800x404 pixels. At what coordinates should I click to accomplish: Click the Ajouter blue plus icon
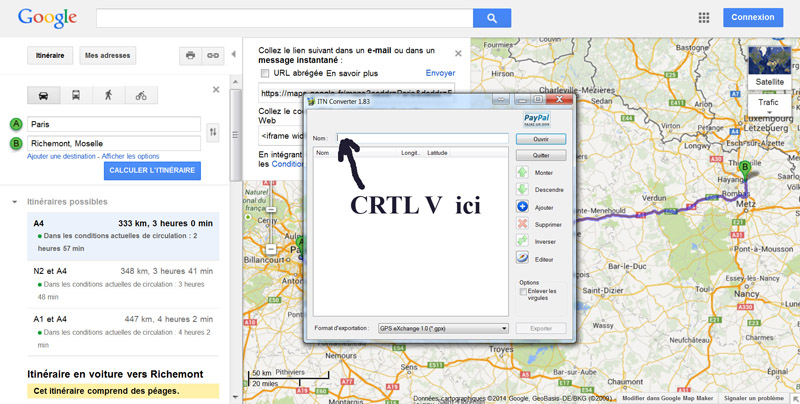[522, 207]
